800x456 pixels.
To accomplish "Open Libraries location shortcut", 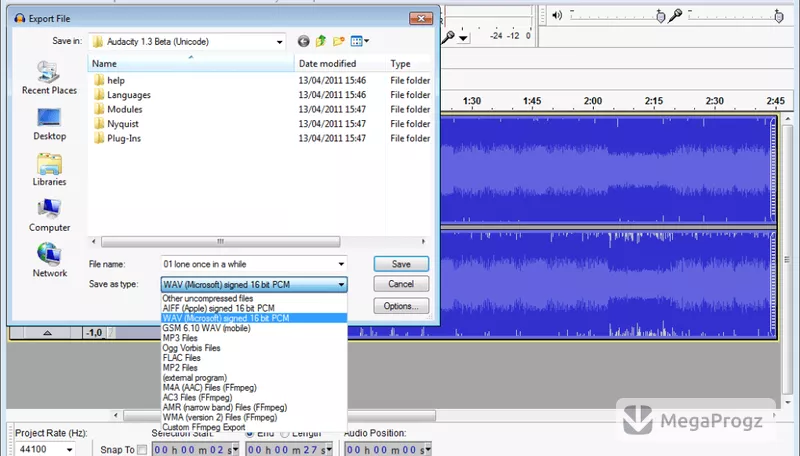I will (49, 170).
